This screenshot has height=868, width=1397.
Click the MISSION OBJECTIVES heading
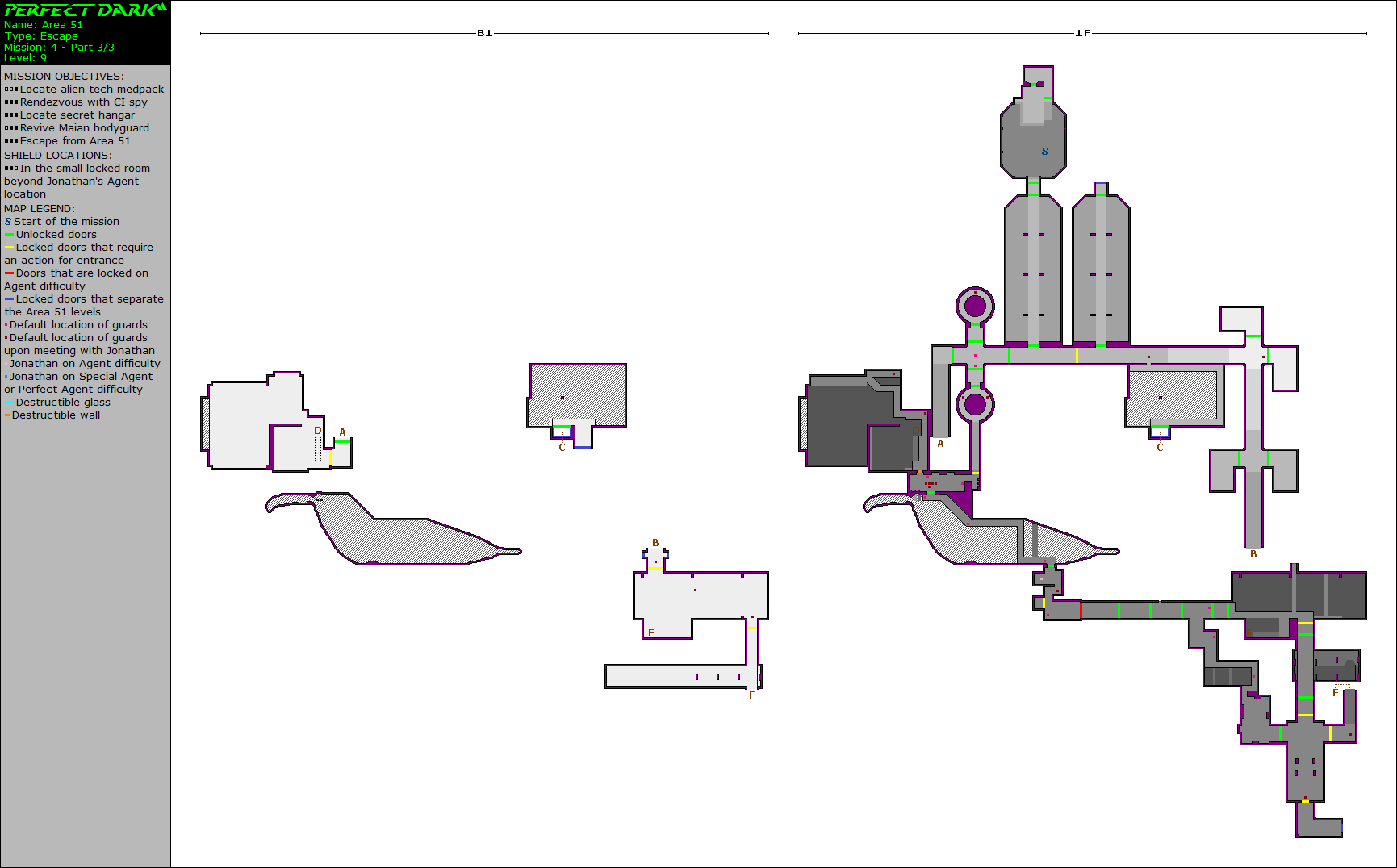tap(64, 77)
